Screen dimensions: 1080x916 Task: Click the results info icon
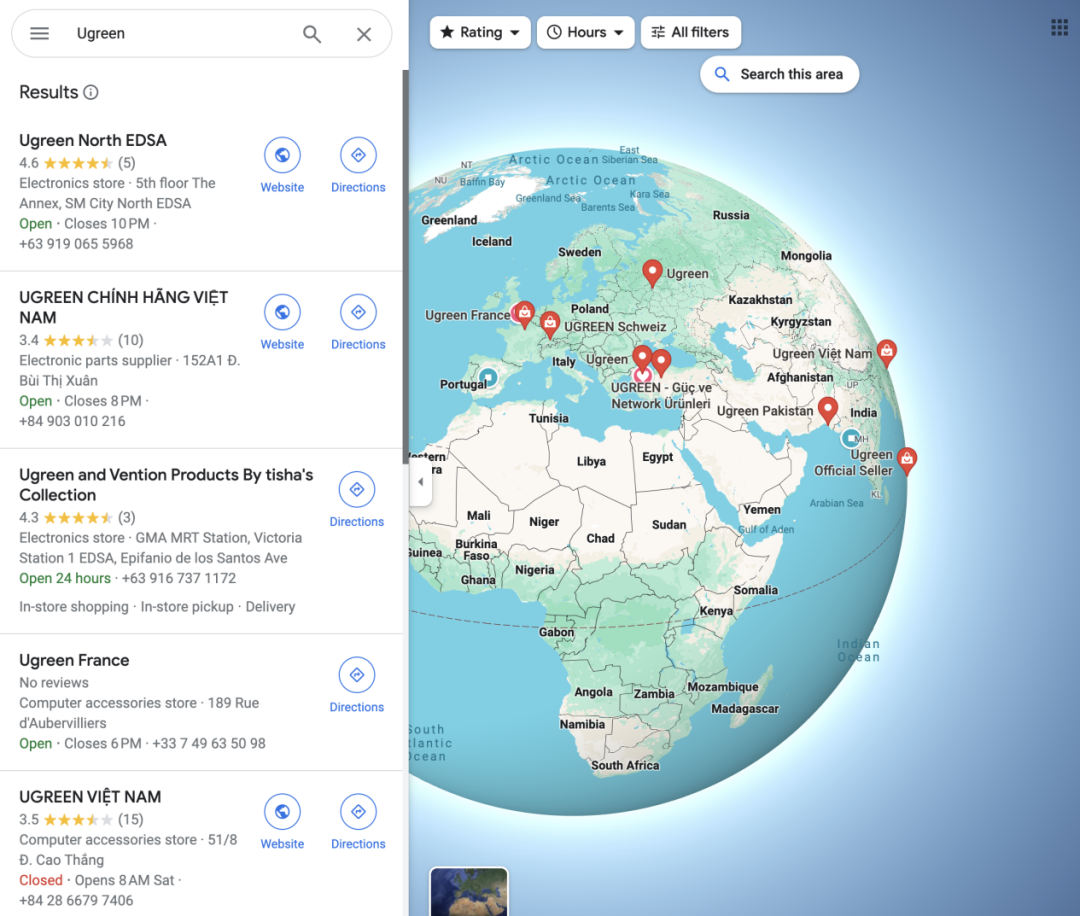pos(91,92)
